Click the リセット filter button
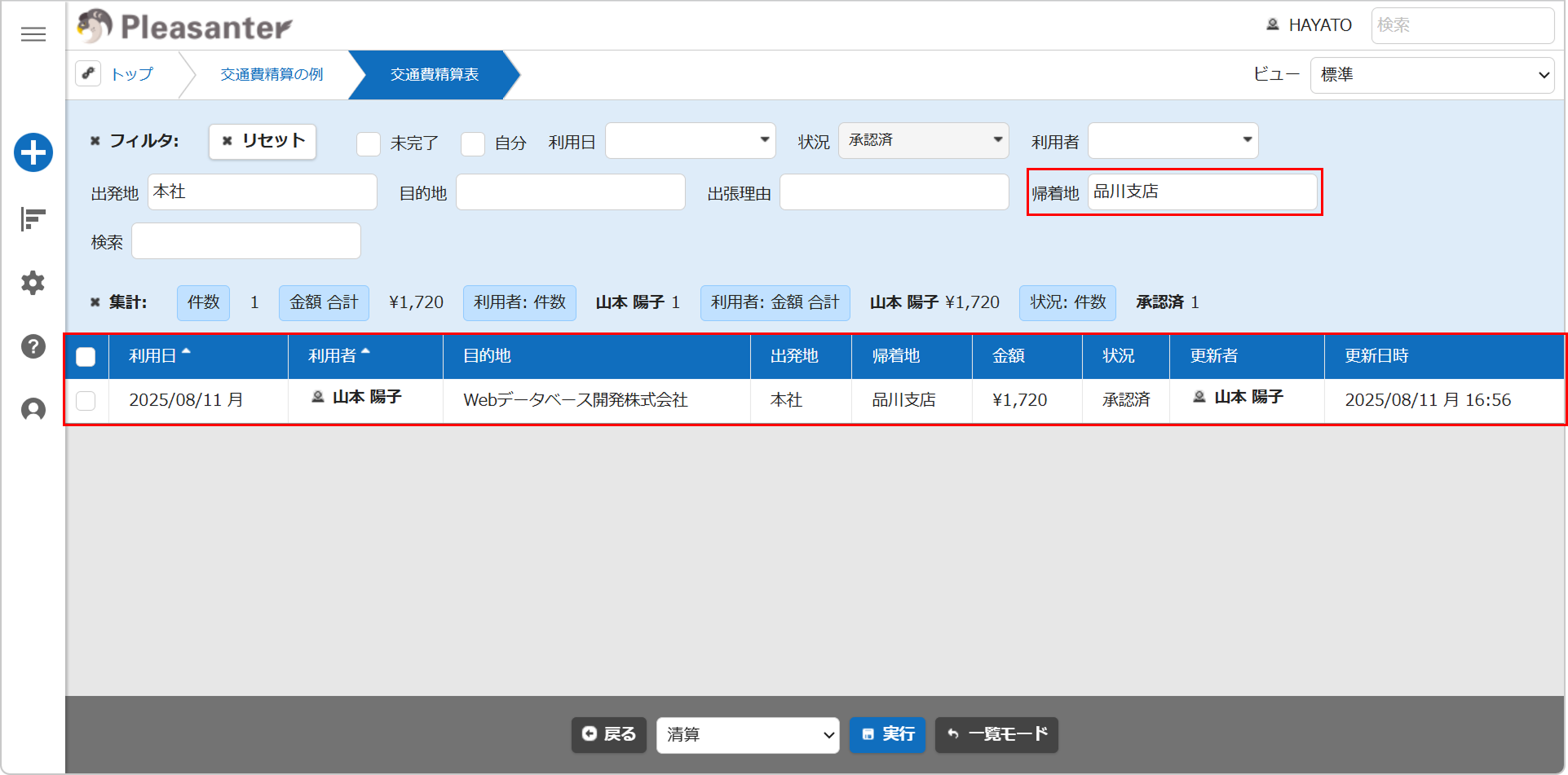This screenshot has width=1568, height=775. tap(263, 141)
